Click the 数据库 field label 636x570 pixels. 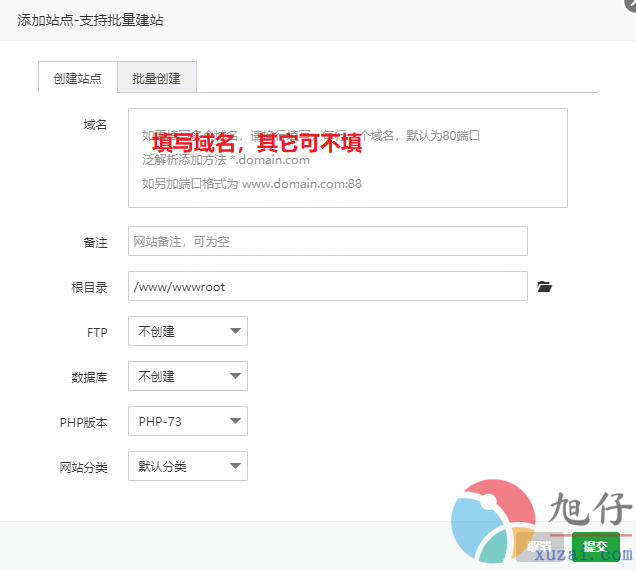click(89, 377)
